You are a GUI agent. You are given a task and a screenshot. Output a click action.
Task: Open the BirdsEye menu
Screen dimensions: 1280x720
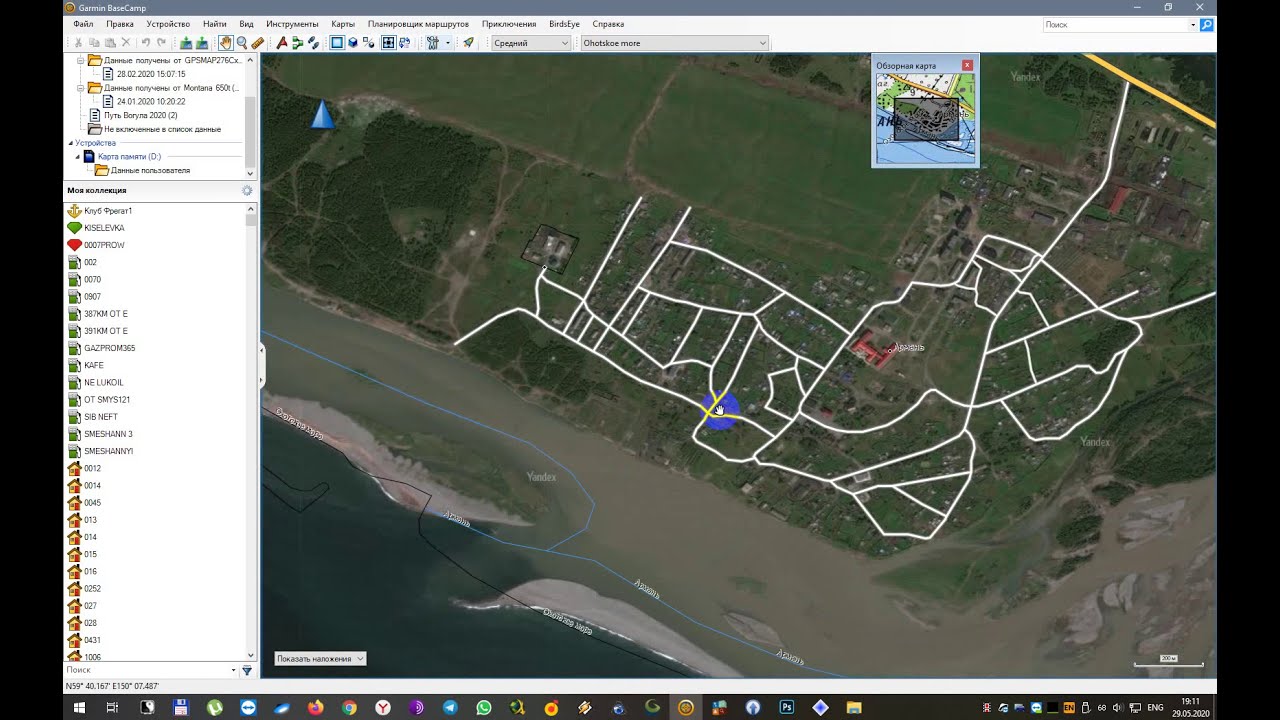point(564,24)
